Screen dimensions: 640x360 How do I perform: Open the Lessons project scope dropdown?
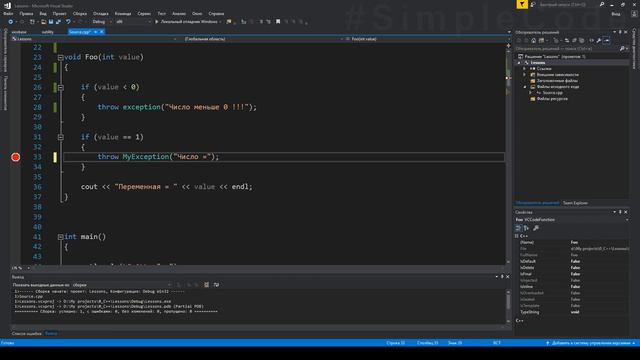[x=94, y=39]
